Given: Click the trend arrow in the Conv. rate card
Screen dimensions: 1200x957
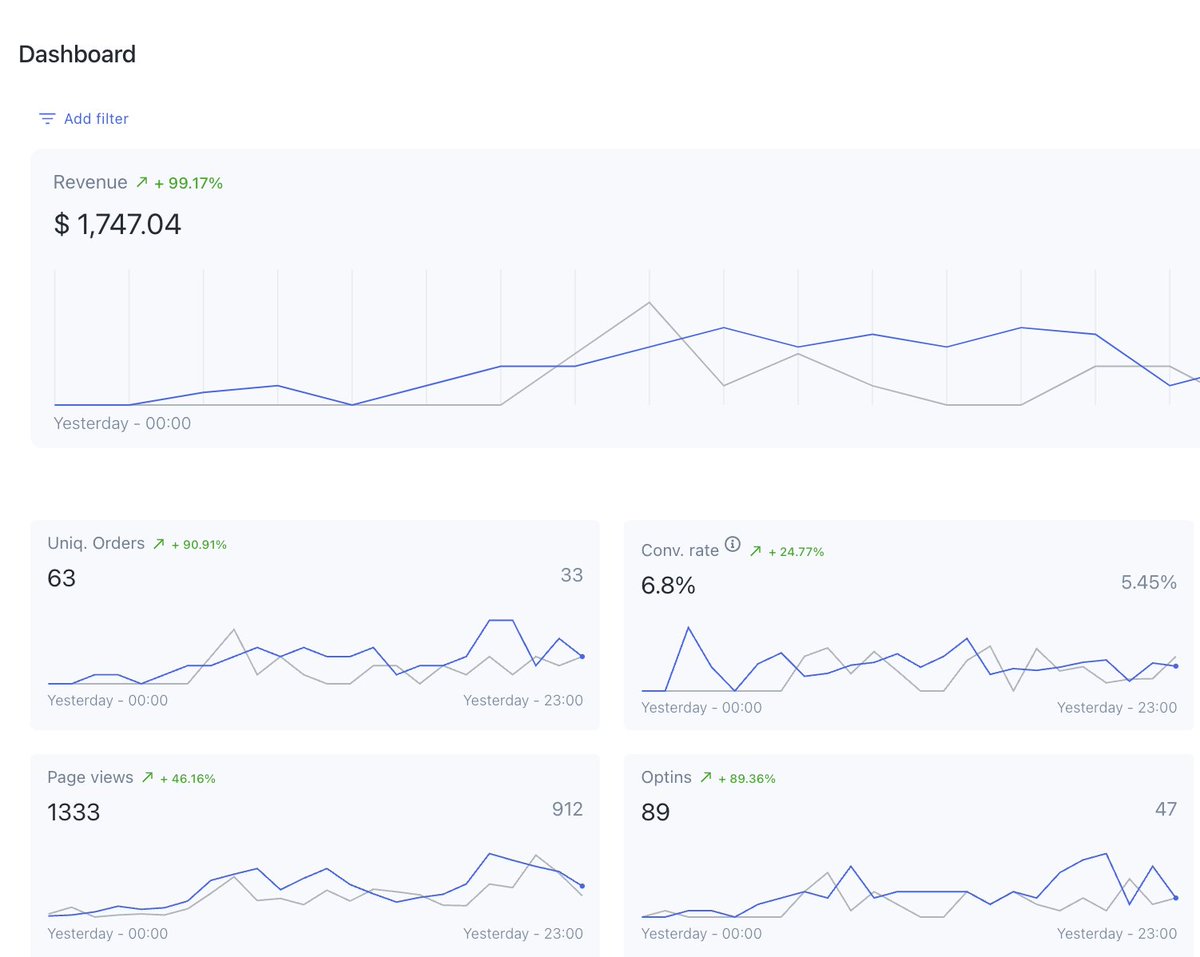Looking at the screenshot, I should click(755, 551).
